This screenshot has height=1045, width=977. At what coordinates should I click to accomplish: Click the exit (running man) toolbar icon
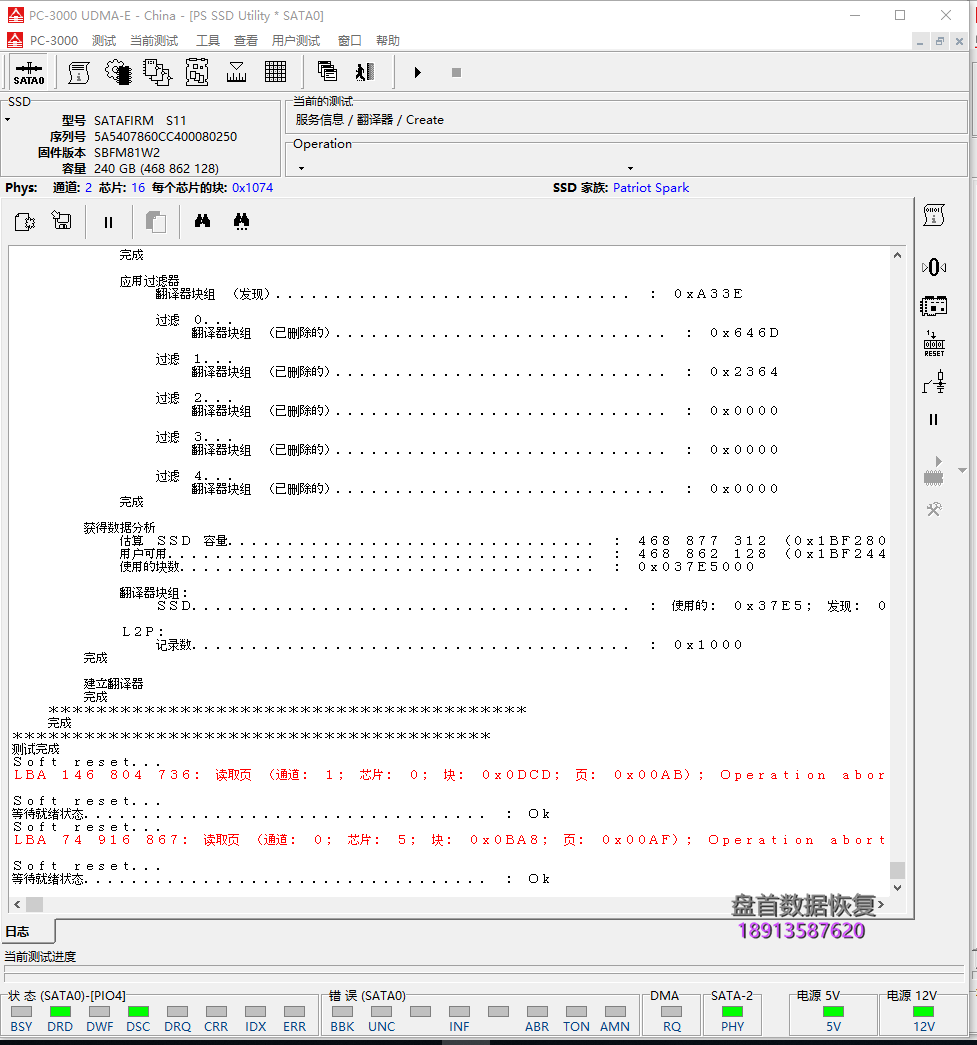(365, 72)
